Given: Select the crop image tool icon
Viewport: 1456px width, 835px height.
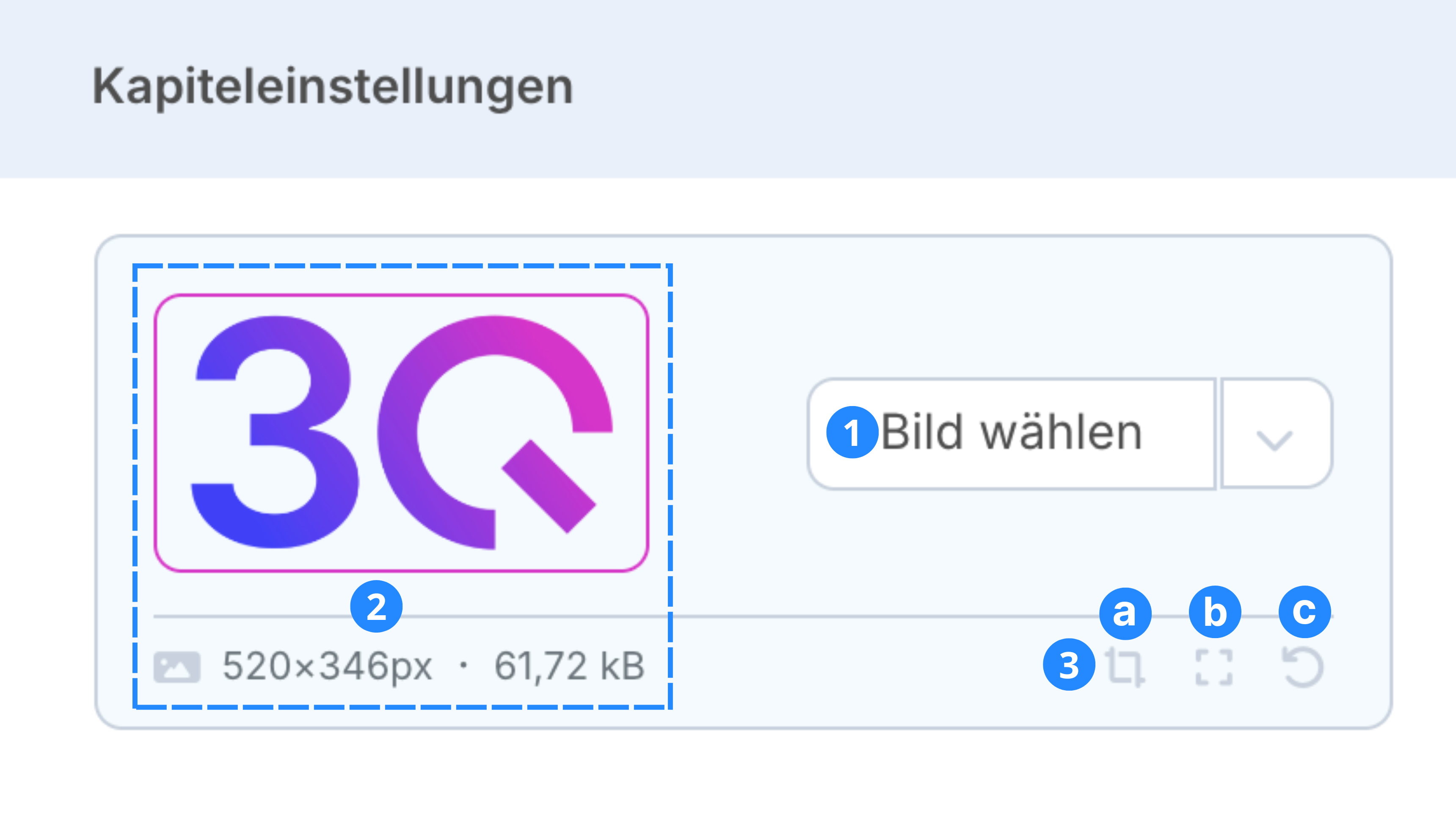Looking at the screenshot, I should click(x=1126, y=668).
